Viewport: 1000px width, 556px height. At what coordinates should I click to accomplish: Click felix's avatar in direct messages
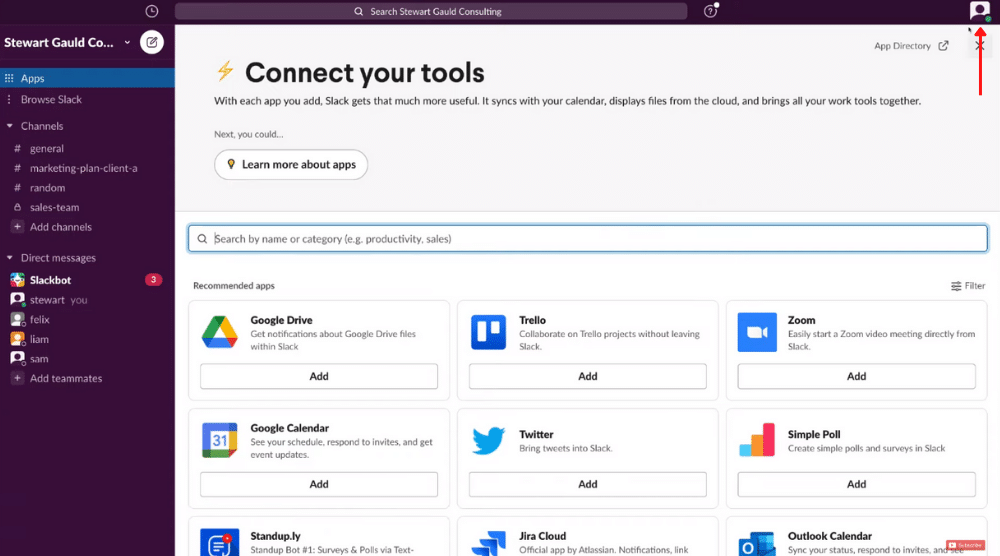(x=17, y=319)
